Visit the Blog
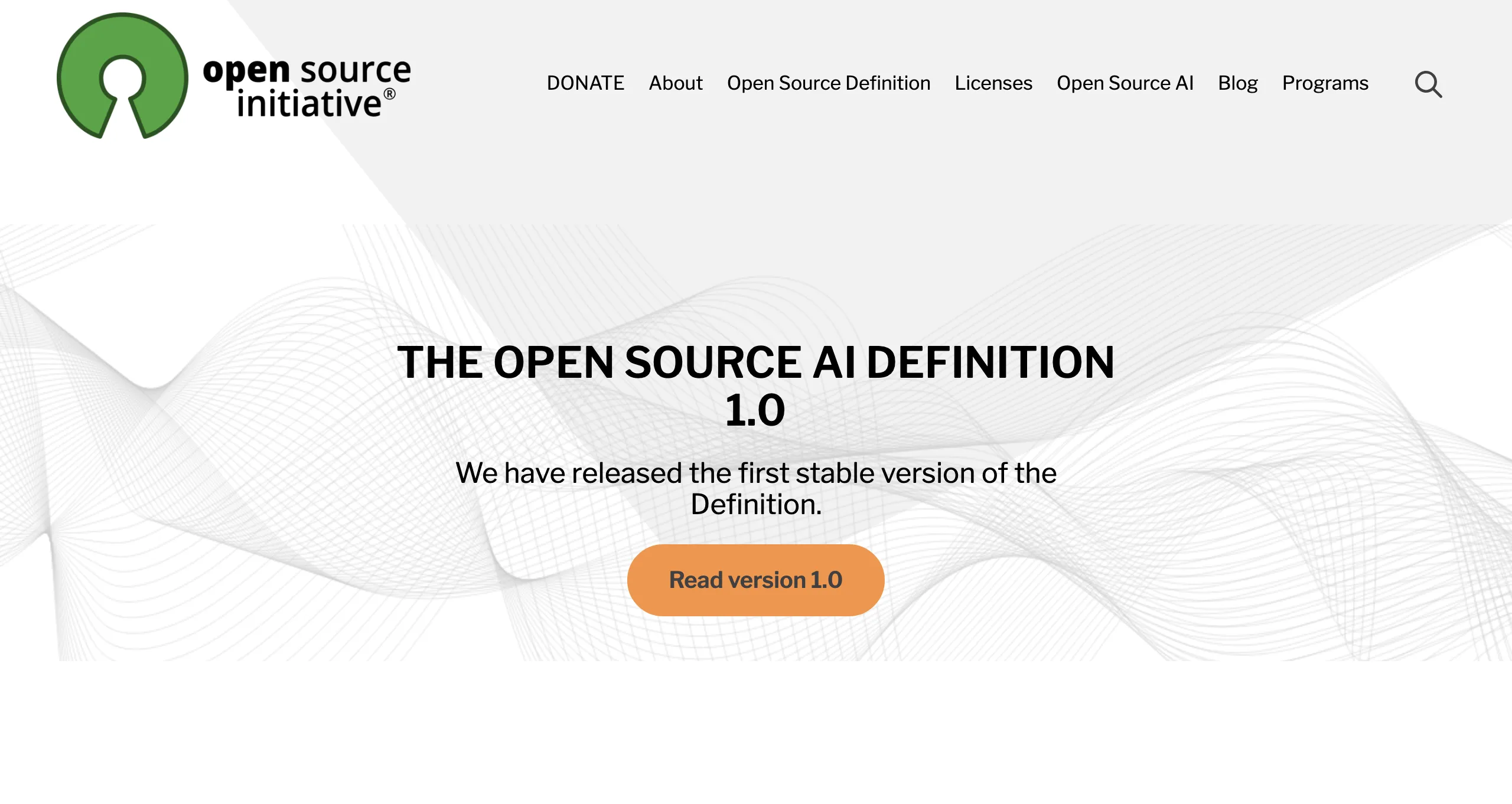The width and height of the screenshot is (1512, 804). point(1238,83)
